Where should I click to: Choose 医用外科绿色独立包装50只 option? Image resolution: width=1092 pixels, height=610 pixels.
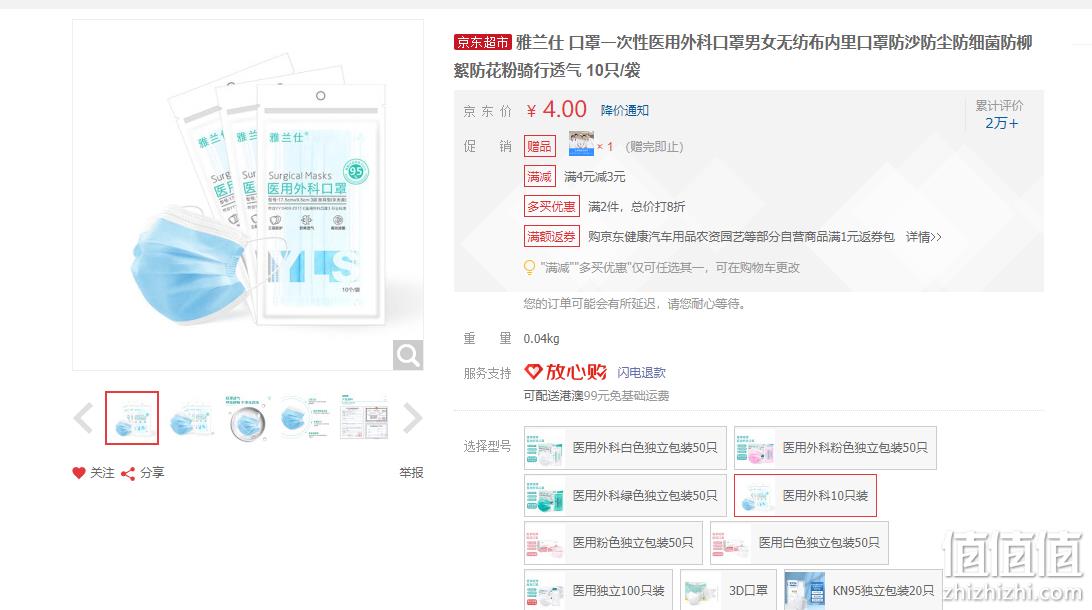click(x=625, y=496)
